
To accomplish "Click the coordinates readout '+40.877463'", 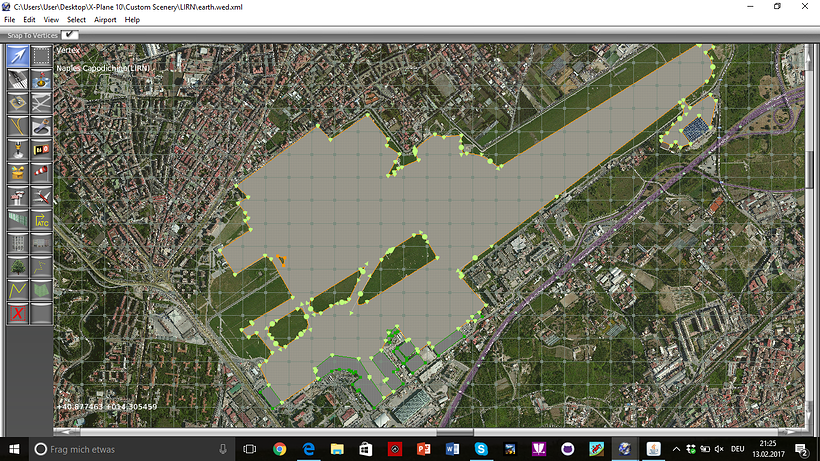I will pyautogui.click(x=80, y=407).
